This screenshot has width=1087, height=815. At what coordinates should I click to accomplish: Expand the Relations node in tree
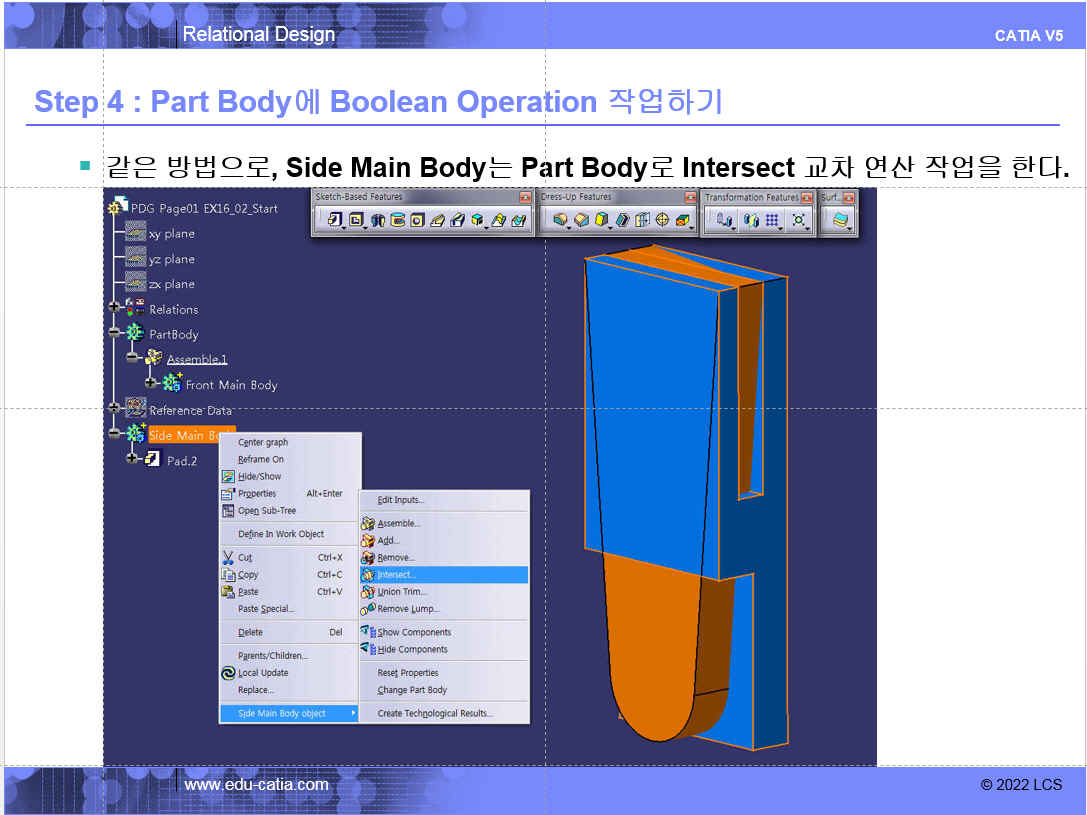(114, 309)
